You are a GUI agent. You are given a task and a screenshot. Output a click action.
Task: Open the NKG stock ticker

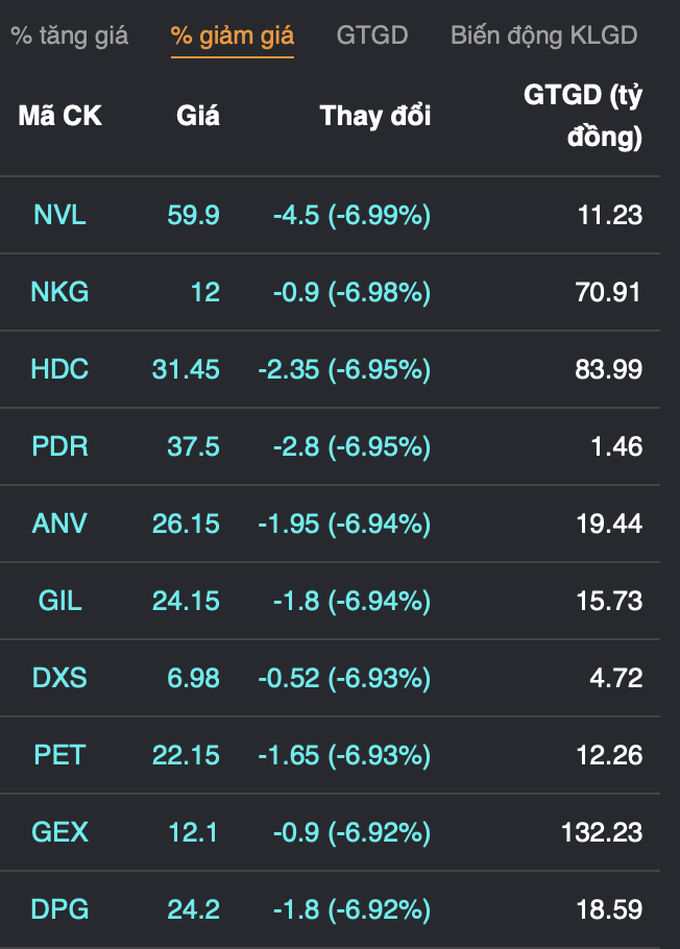point(60,292)
